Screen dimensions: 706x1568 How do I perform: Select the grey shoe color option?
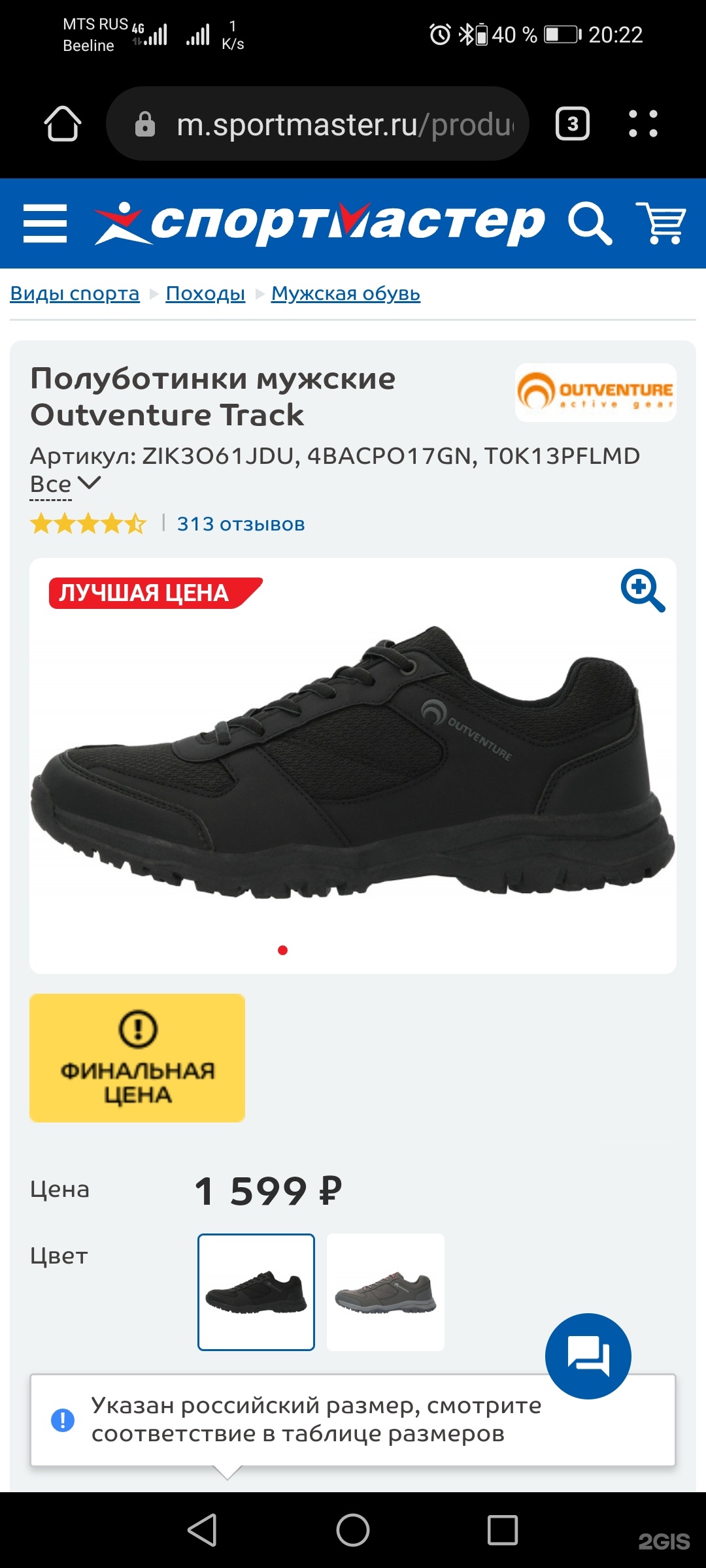point(386,1292)
